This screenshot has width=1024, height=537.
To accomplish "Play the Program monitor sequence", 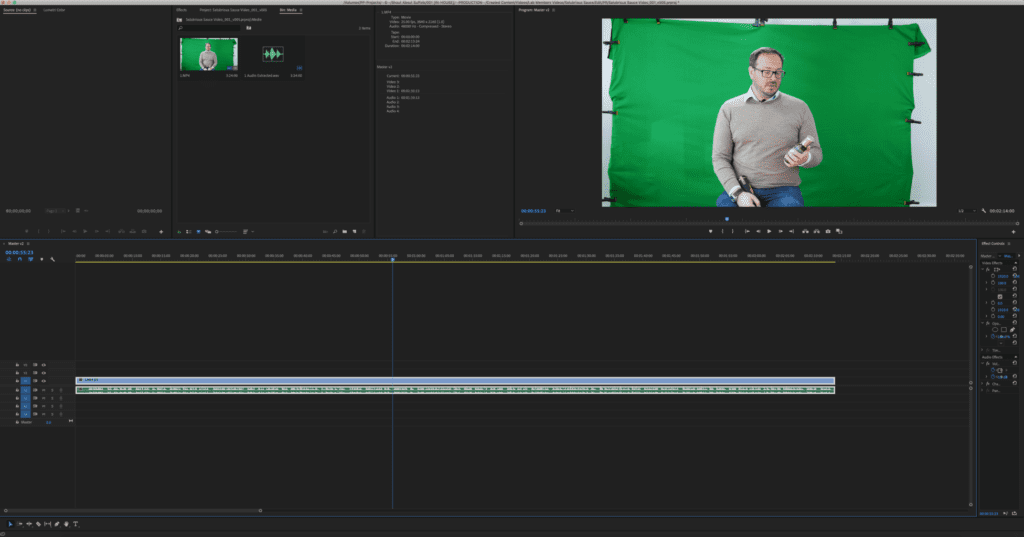I will coord(769,231).
